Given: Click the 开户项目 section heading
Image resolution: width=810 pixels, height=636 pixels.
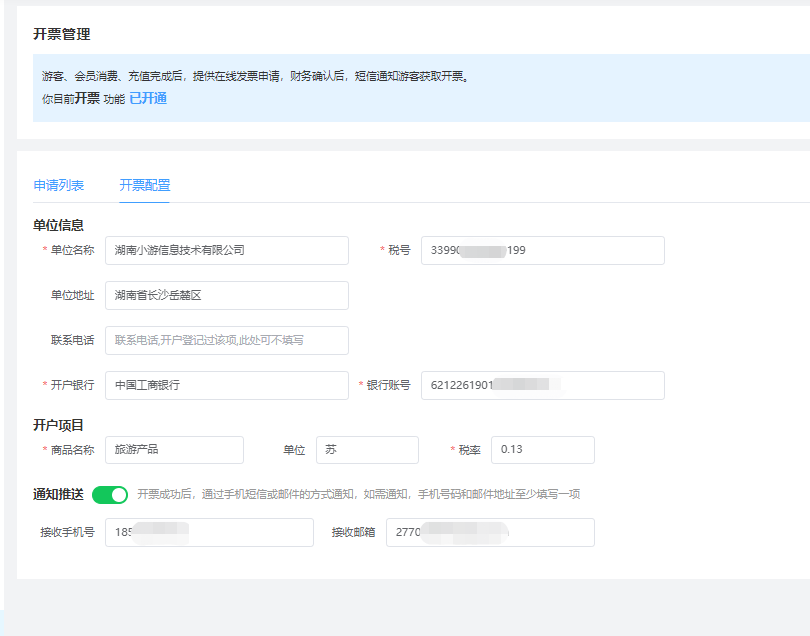Looking at the screenshot, I should click(58, 425).
